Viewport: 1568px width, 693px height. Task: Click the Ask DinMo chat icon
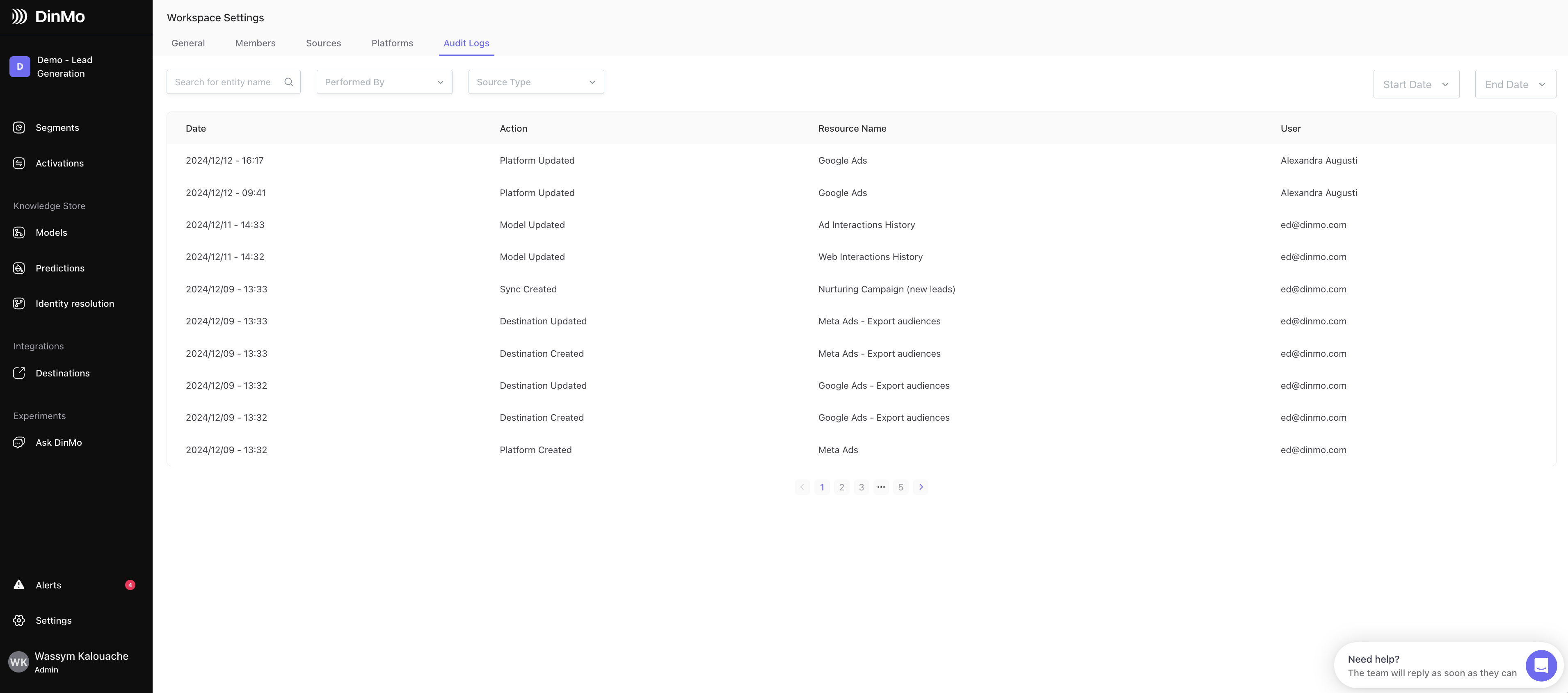19,442
